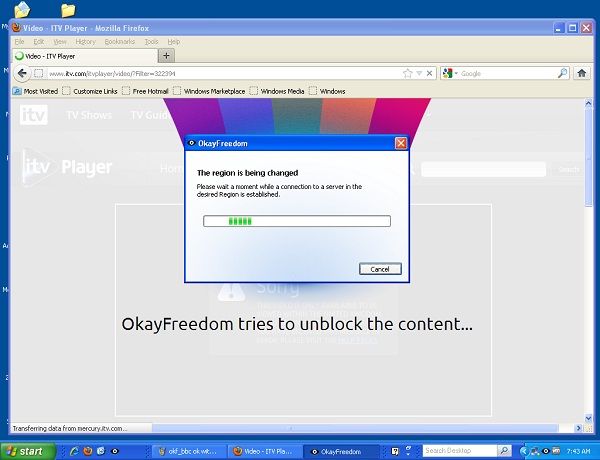Click the Search Desktop field

click(459, 451)
